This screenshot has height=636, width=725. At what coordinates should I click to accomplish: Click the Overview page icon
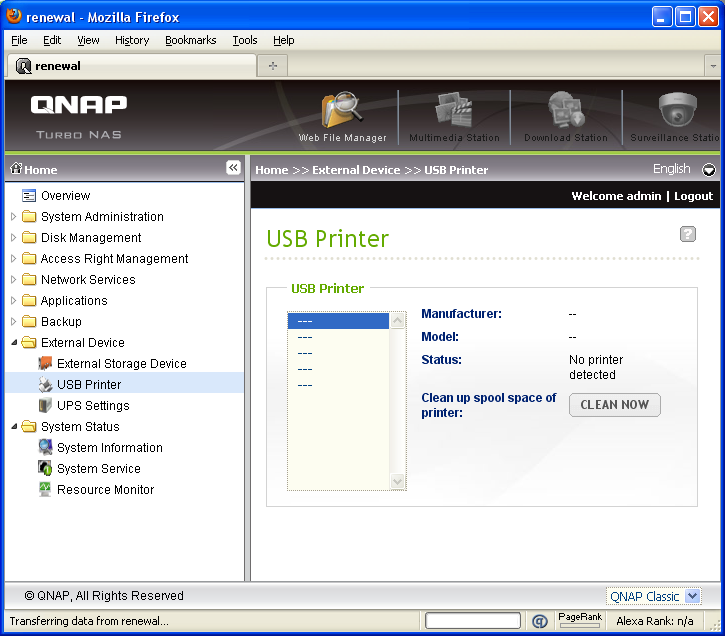point(29,196)
